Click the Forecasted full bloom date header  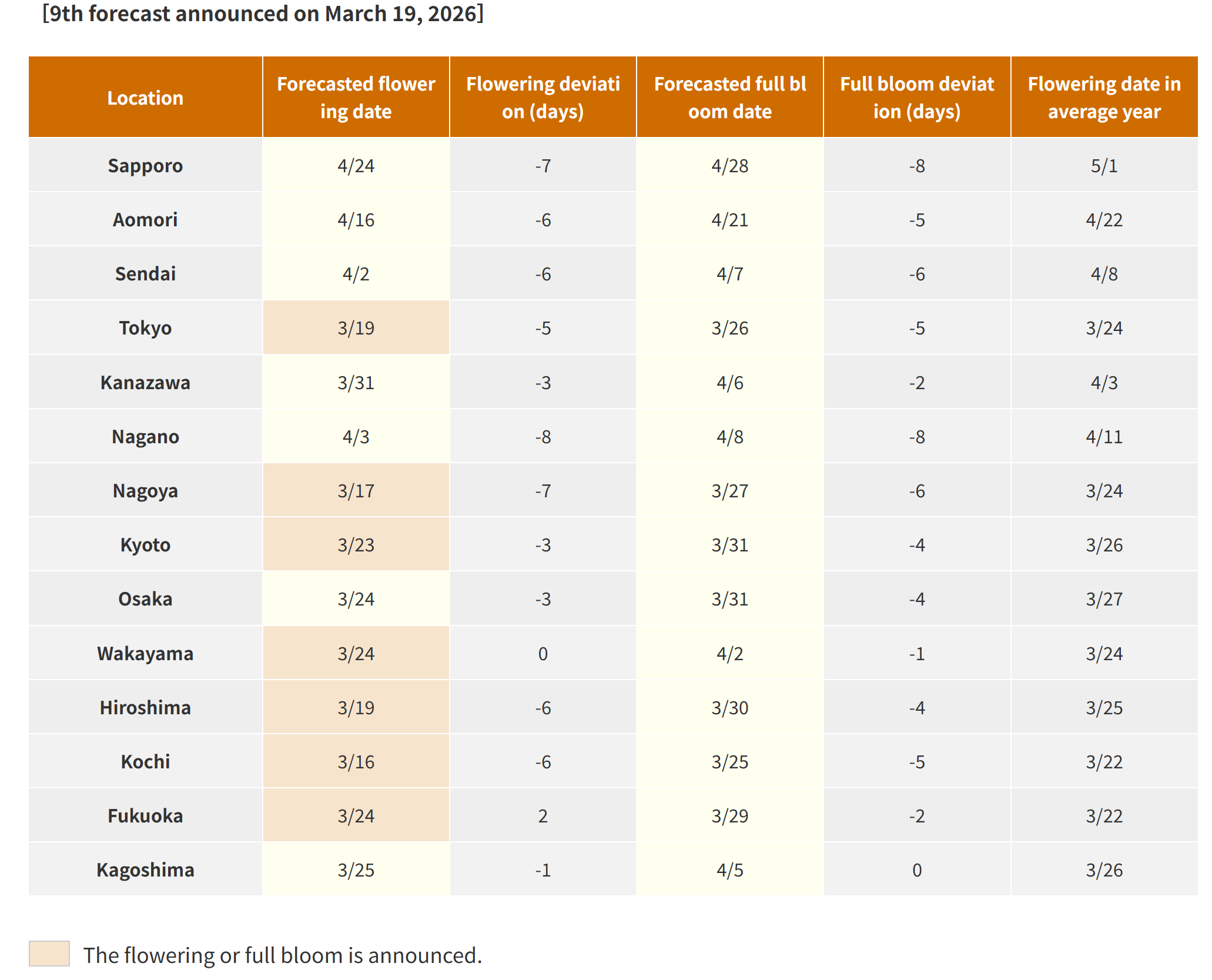[x=729, y=98]
